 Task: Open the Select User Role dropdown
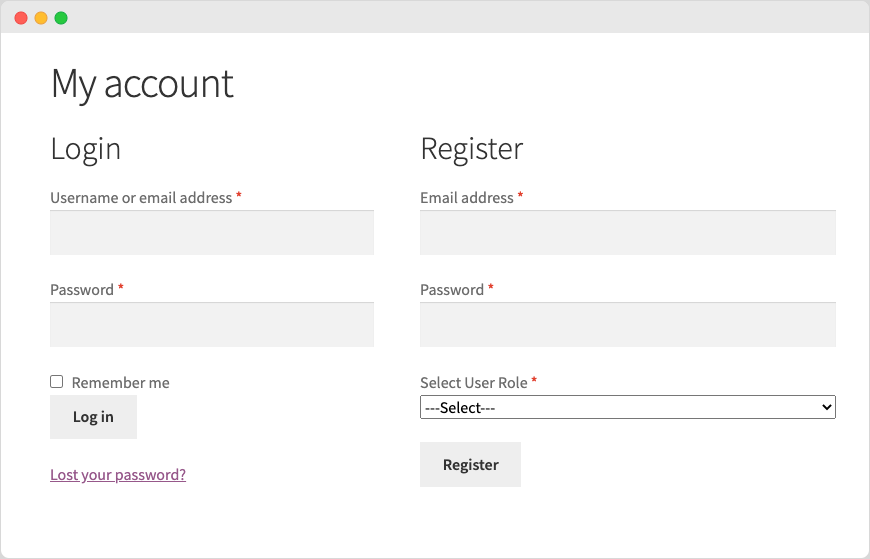pyautogui.click(x=628, y=407)
